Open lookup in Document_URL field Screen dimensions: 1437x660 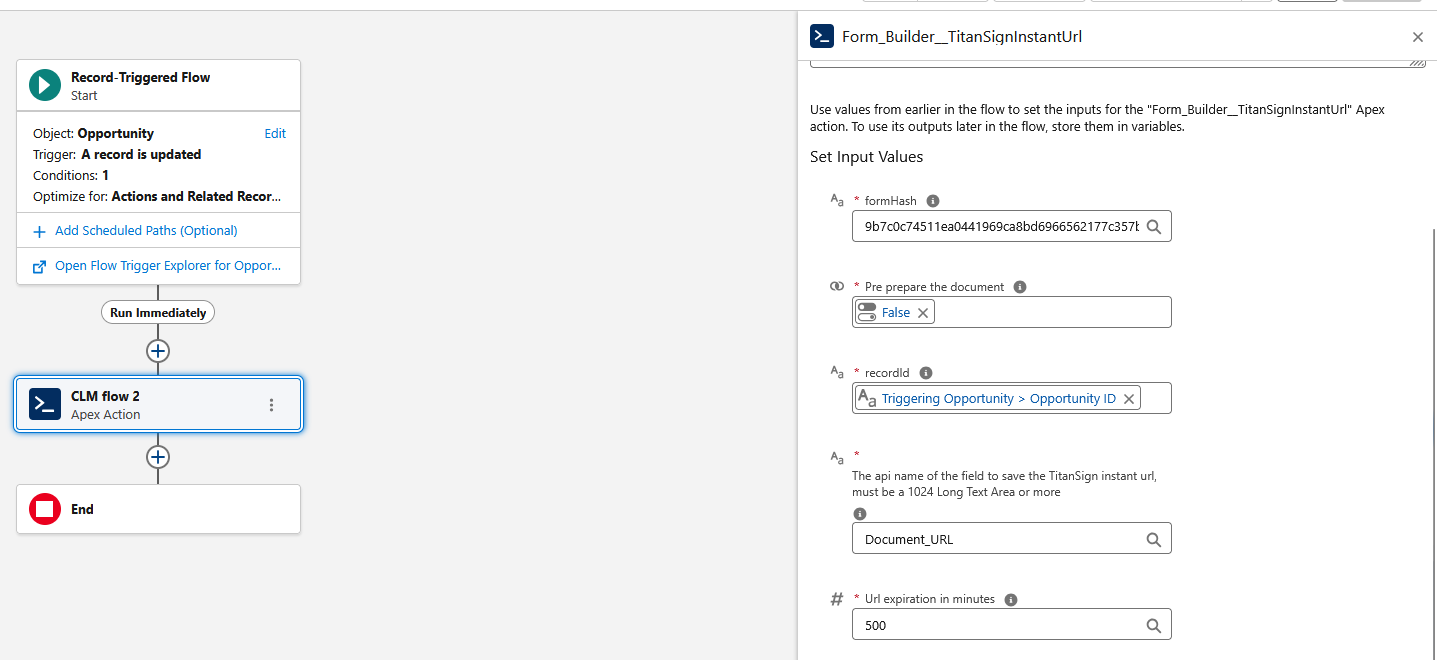tap(1153, 539)
